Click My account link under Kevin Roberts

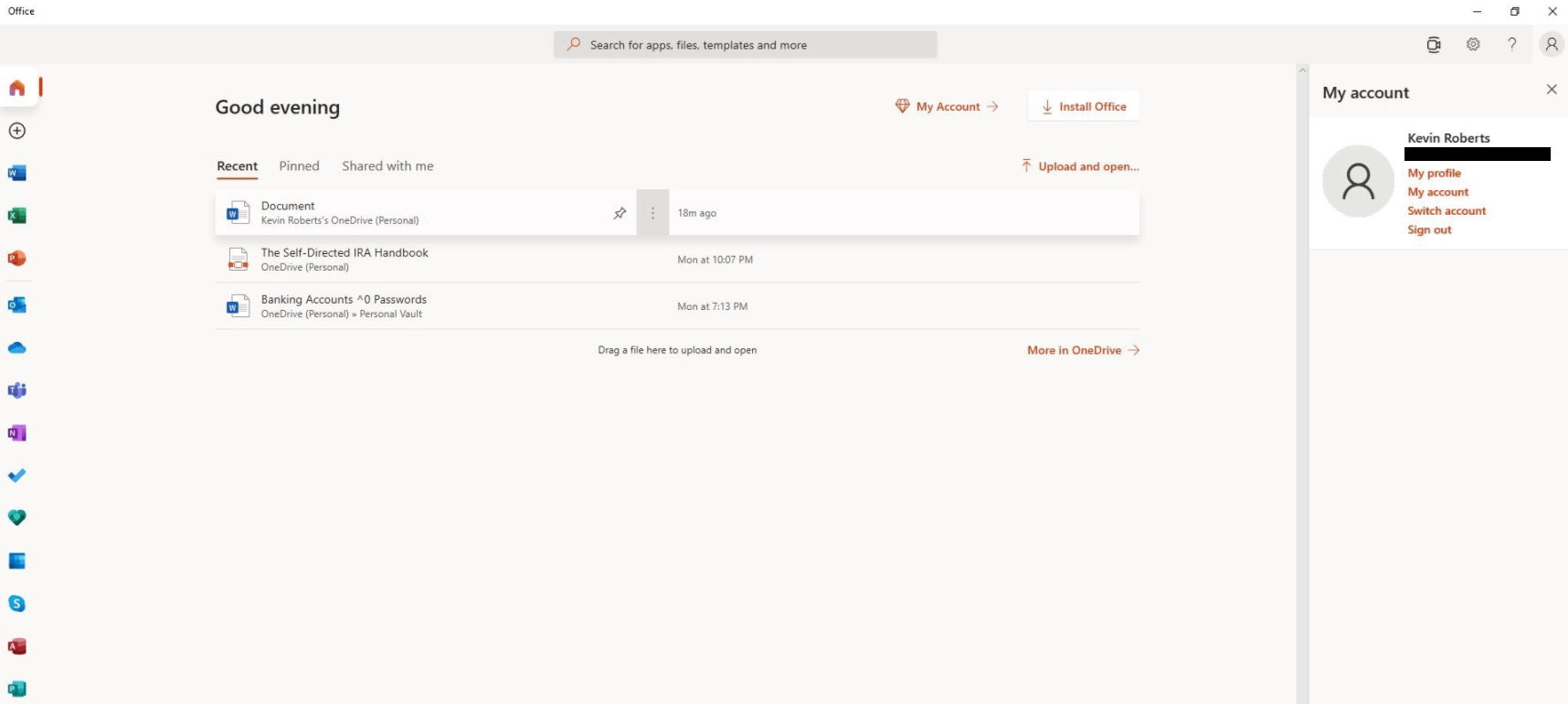click(x=1437, y=192)
